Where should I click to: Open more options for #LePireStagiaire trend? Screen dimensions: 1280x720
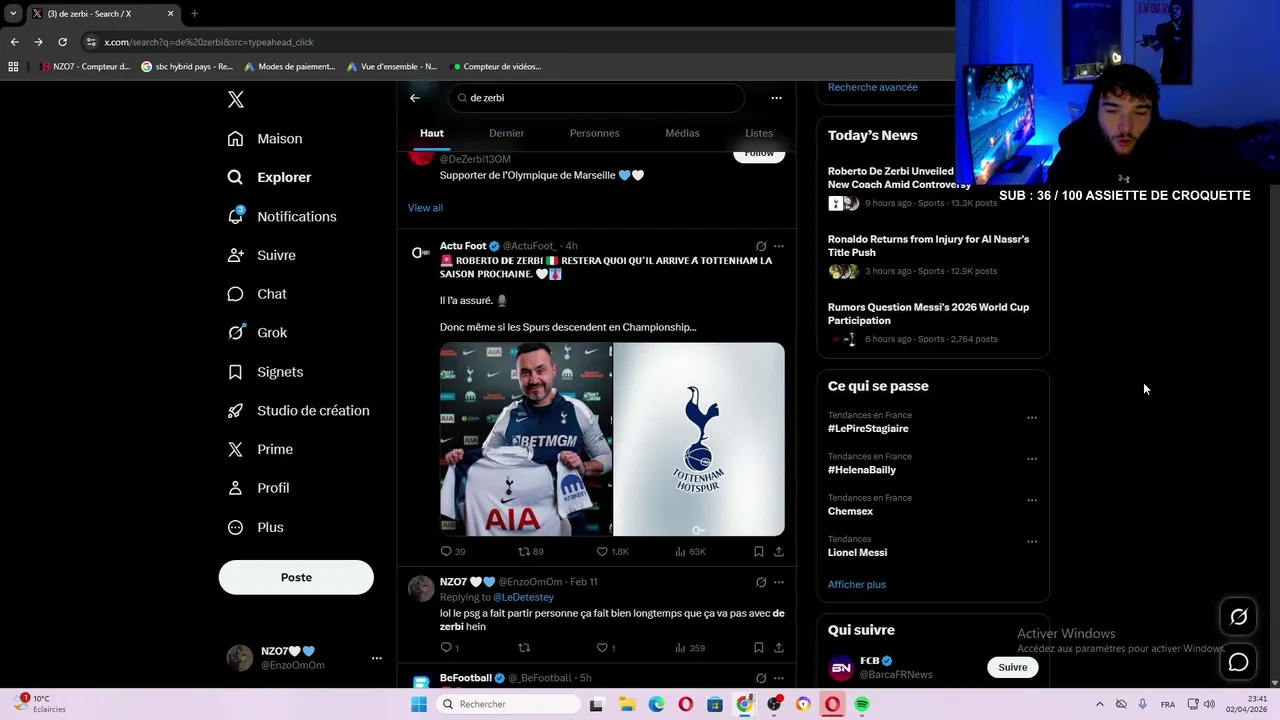1032,418
